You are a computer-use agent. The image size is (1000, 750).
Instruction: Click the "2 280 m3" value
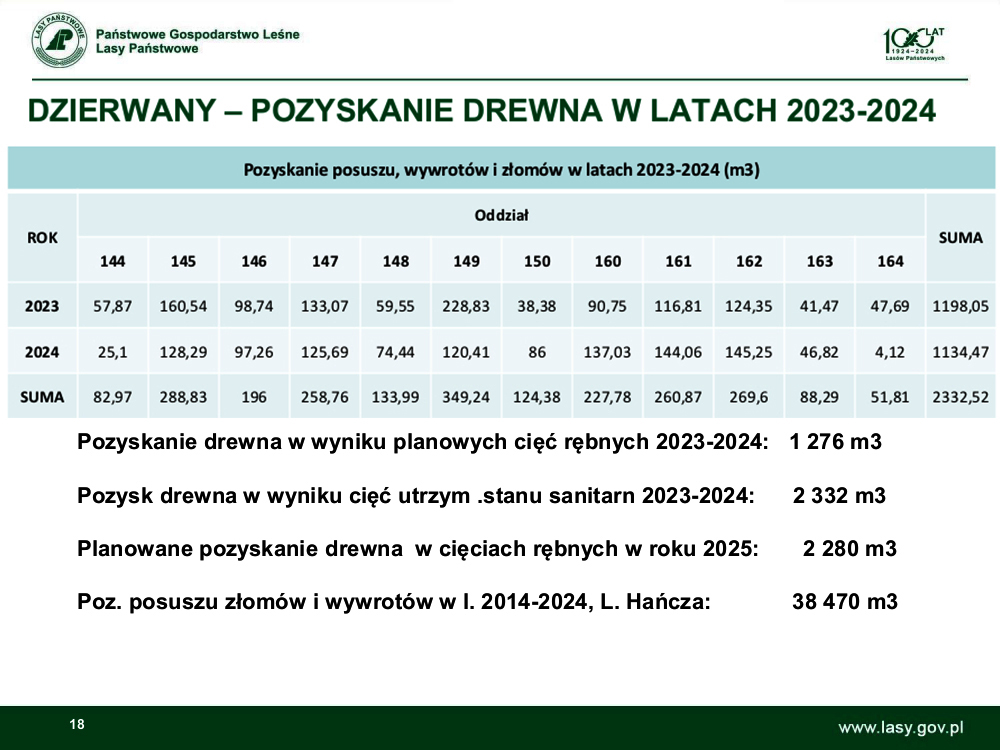[x=849, y=548]
